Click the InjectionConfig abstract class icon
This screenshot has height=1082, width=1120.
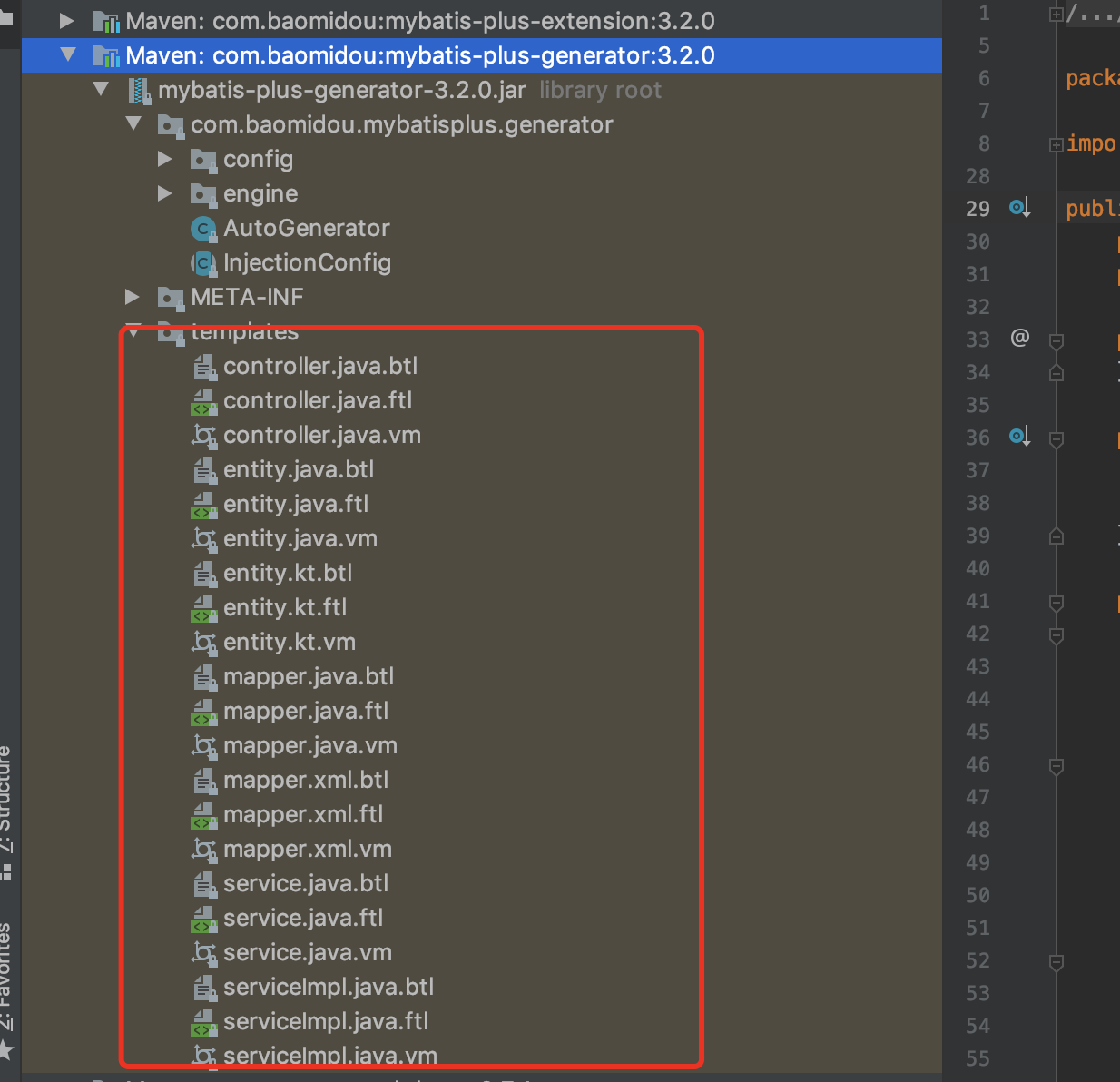click(x=203, y=262)
